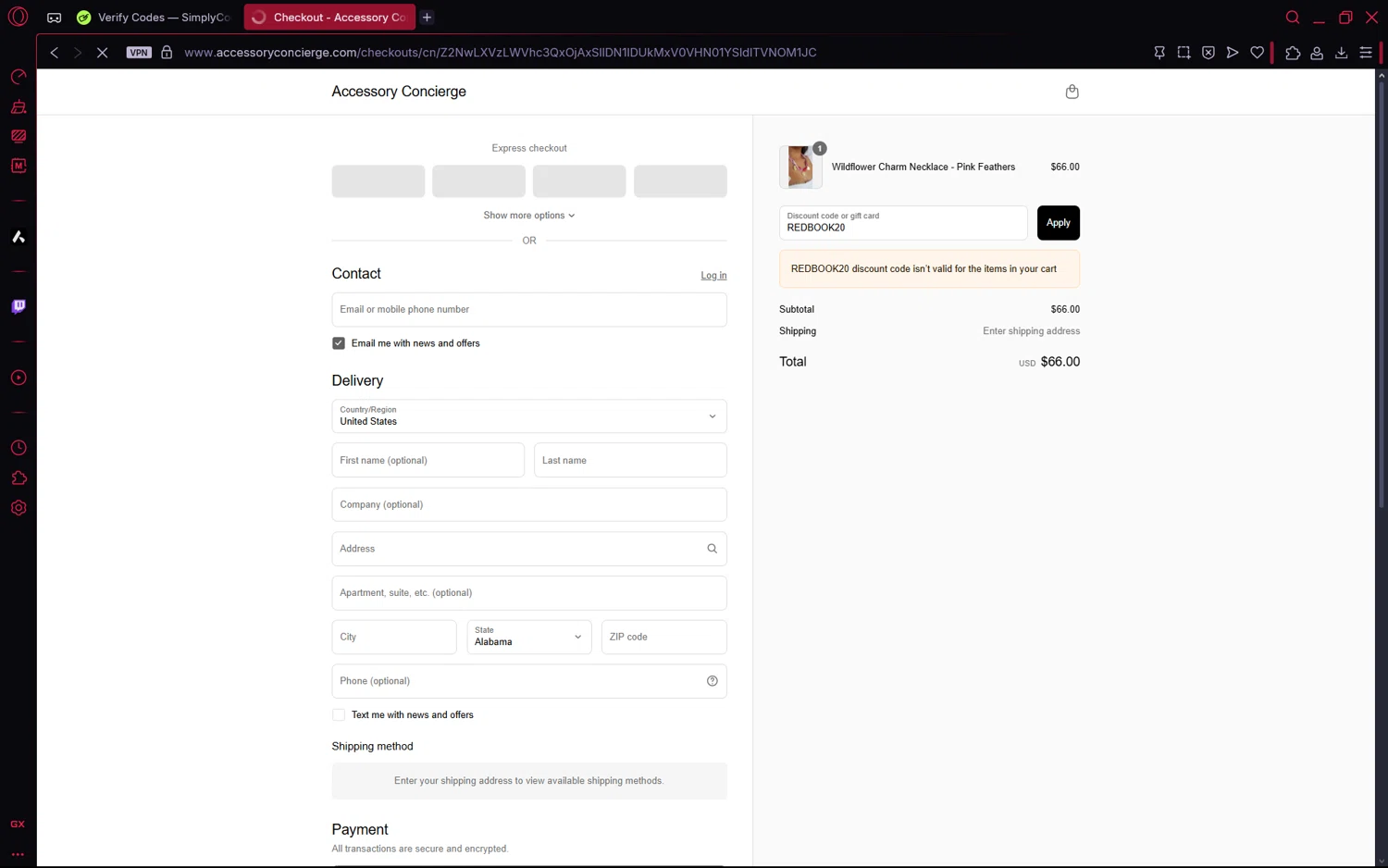Image resolution: width=1388 pixels, height=868 pixels.
Task: Open the History clock sidebar icon
Action: (x=19, y=448)
